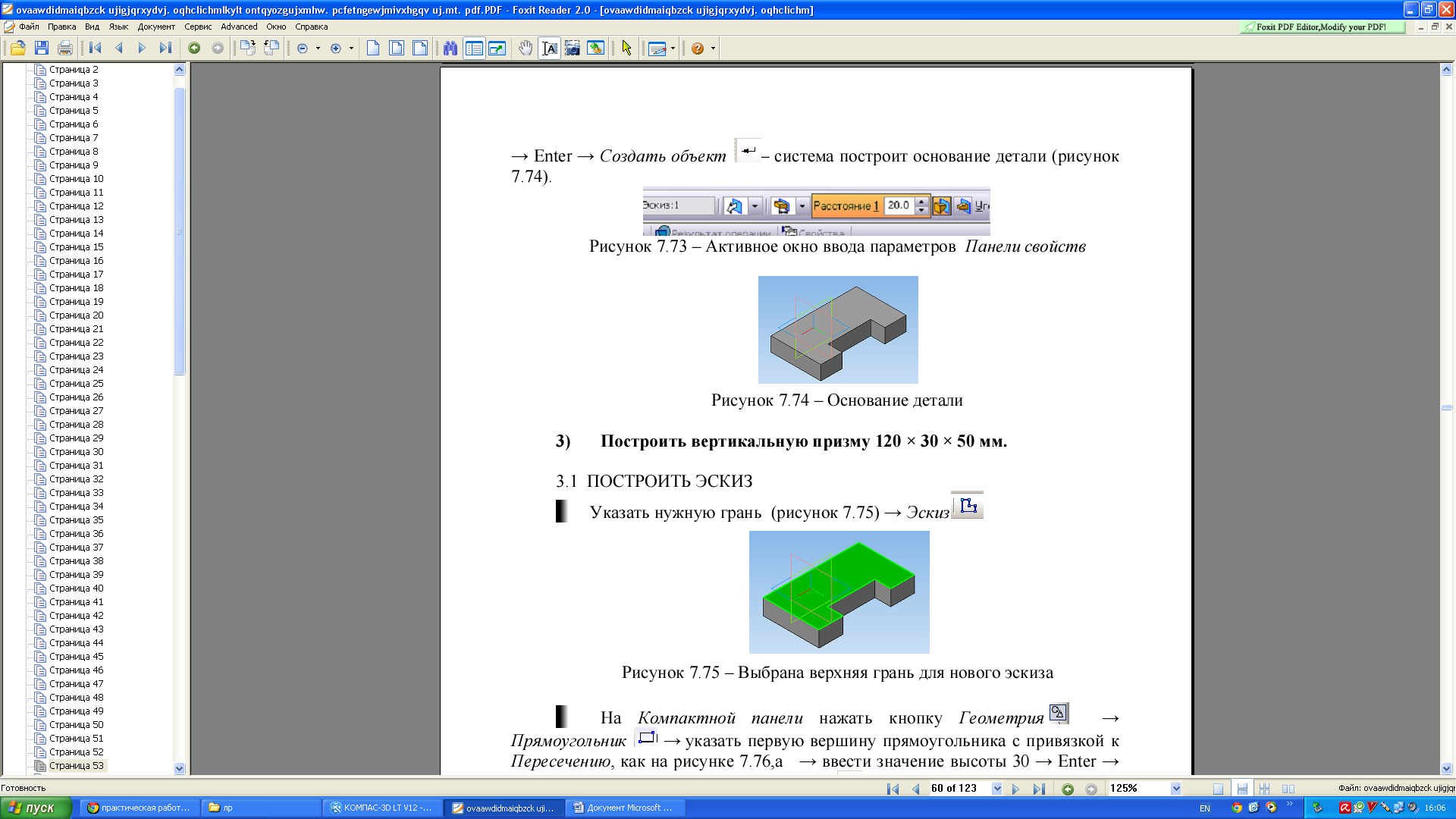The image size is (1456, 819).
Task: Switch to Continuous page layout in status bar
Action: [1241, 789]
